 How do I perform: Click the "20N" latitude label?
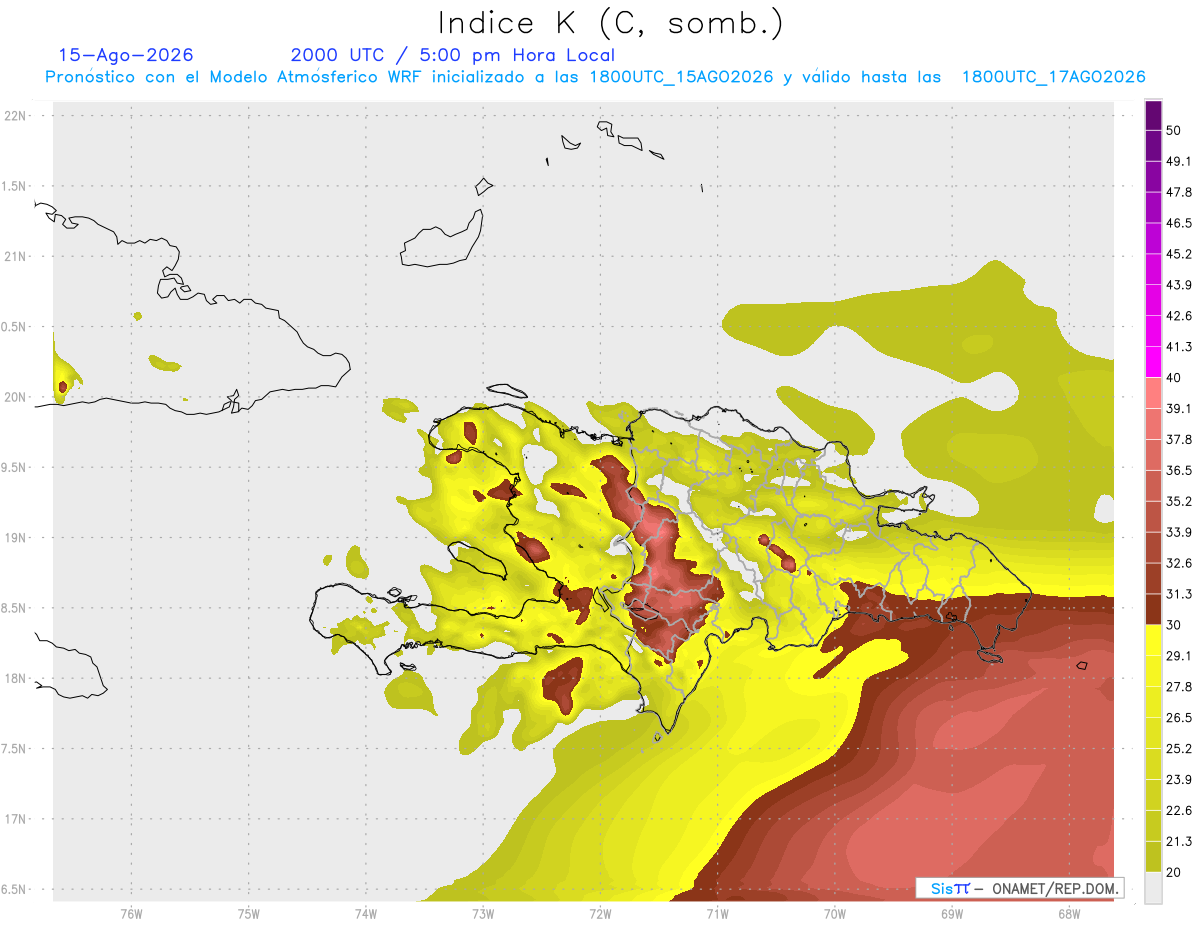[x=16, y=397]
